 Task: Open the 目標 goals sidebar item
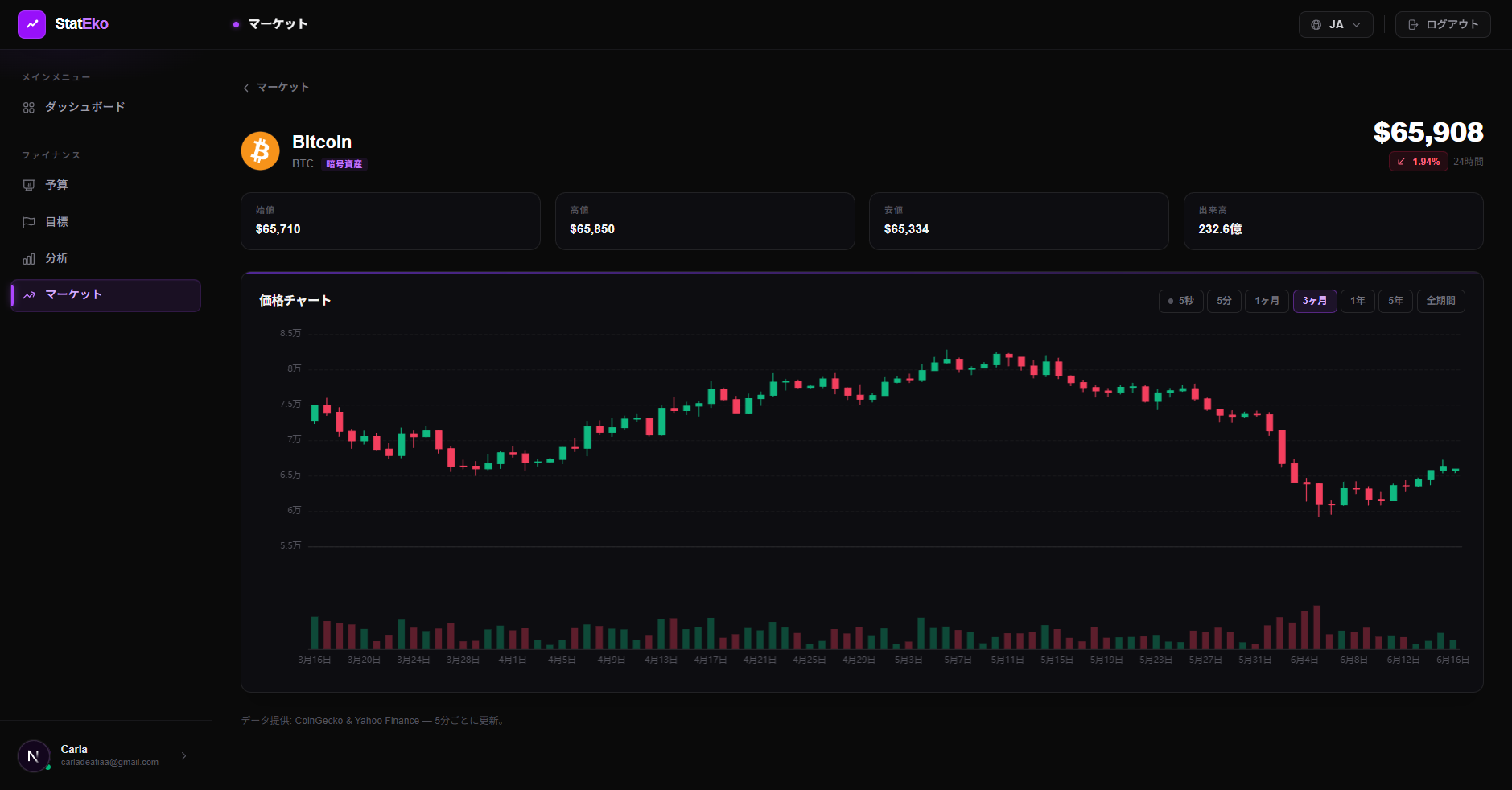(105, 222)
